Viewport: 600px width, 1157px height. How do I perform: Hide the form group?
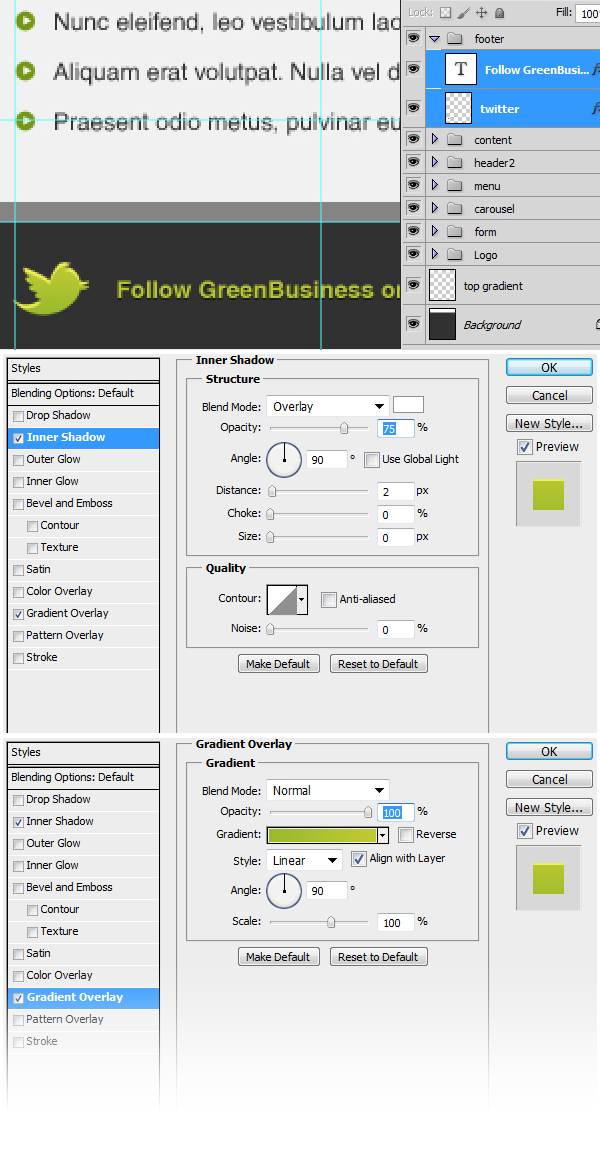[x=413, y=230]
